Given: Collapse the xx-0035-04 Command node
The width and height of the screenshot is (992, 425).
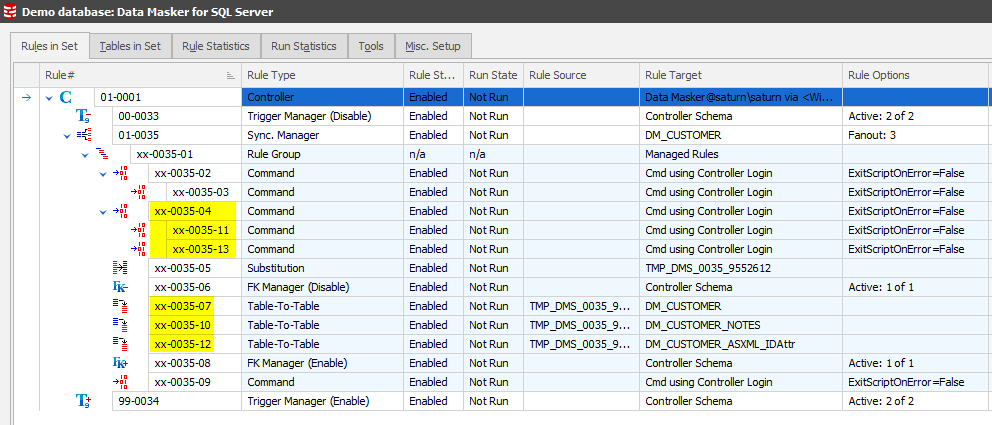Looking at the screenshot, I should pyautogui.click(x=103, y=211).
